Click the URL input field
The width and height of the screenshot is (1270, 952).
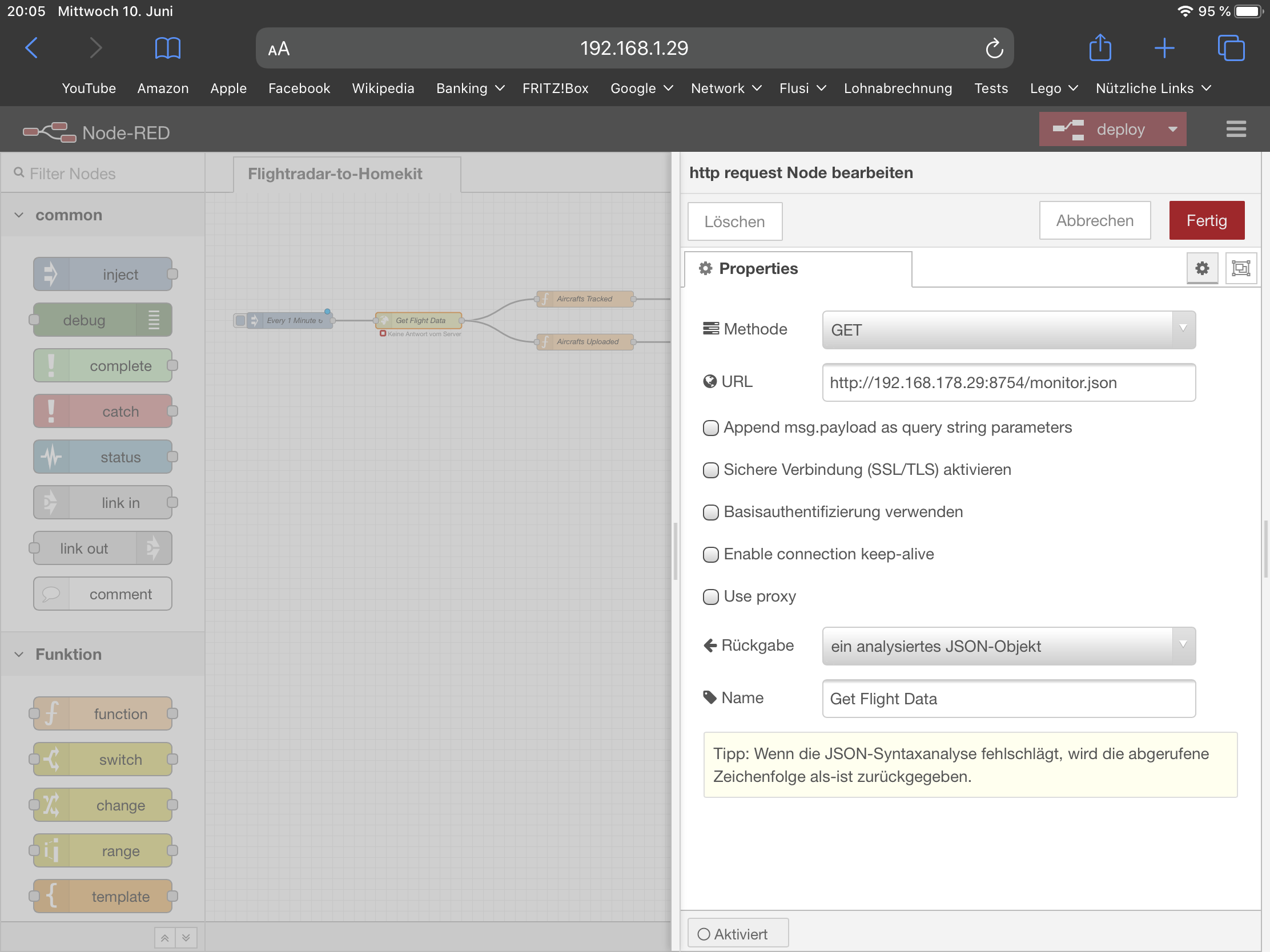click(x=1008, y=383)
